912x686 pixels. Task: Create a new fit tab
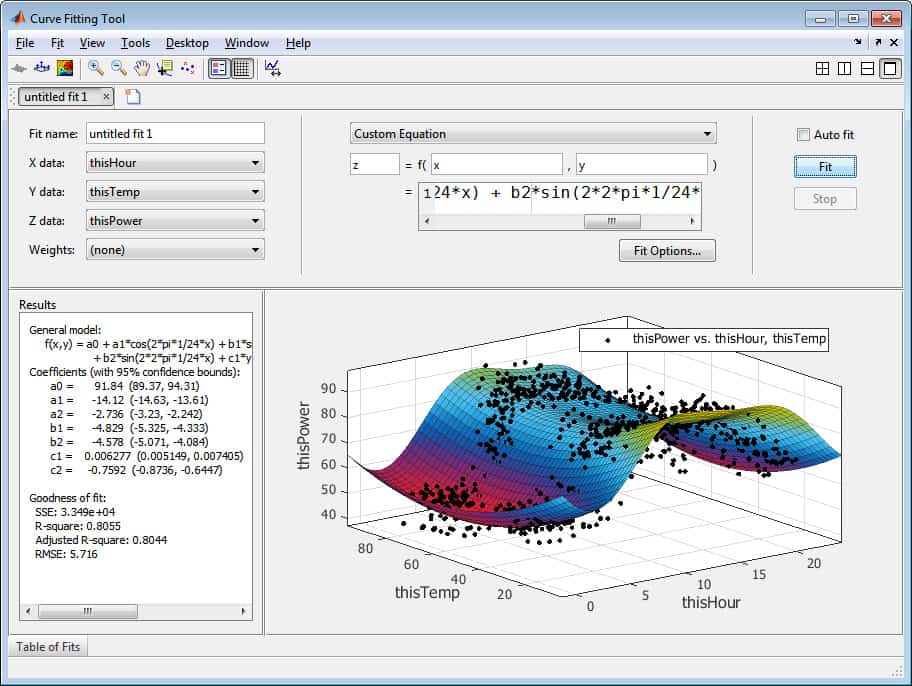point(133,97)
